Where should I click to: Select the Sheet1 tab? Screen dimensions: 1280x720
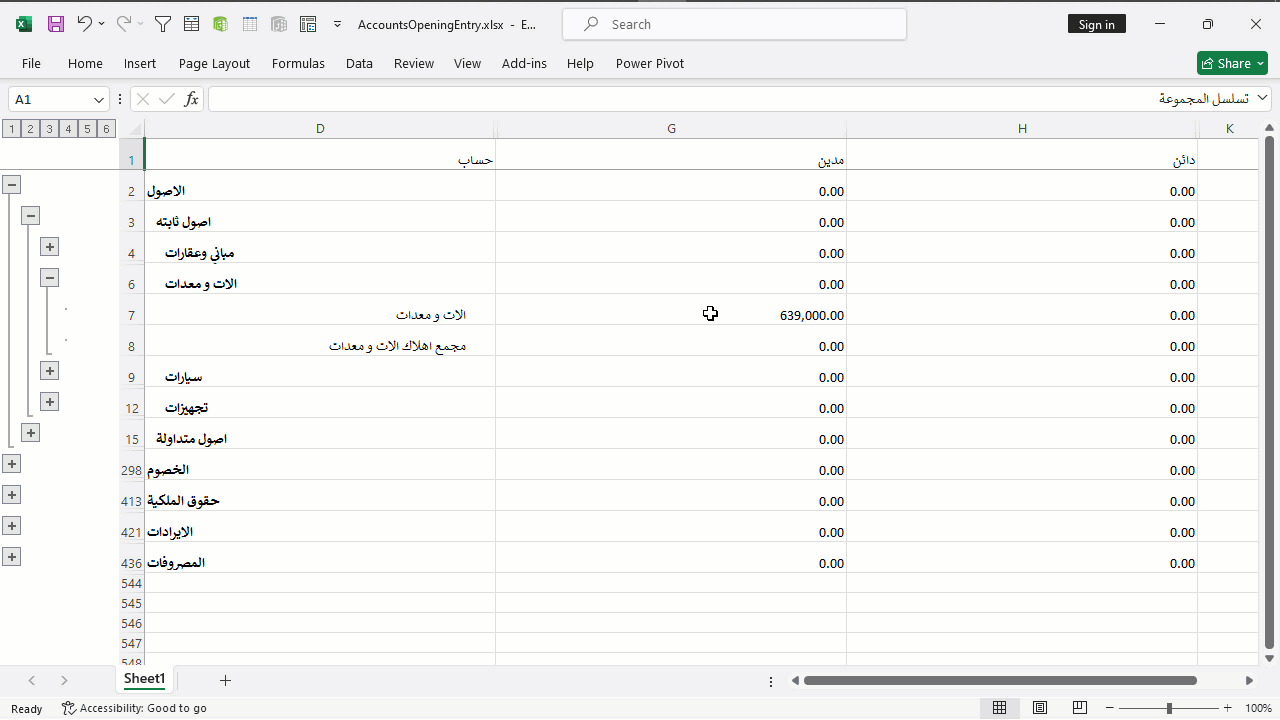(x=144, y=679)
